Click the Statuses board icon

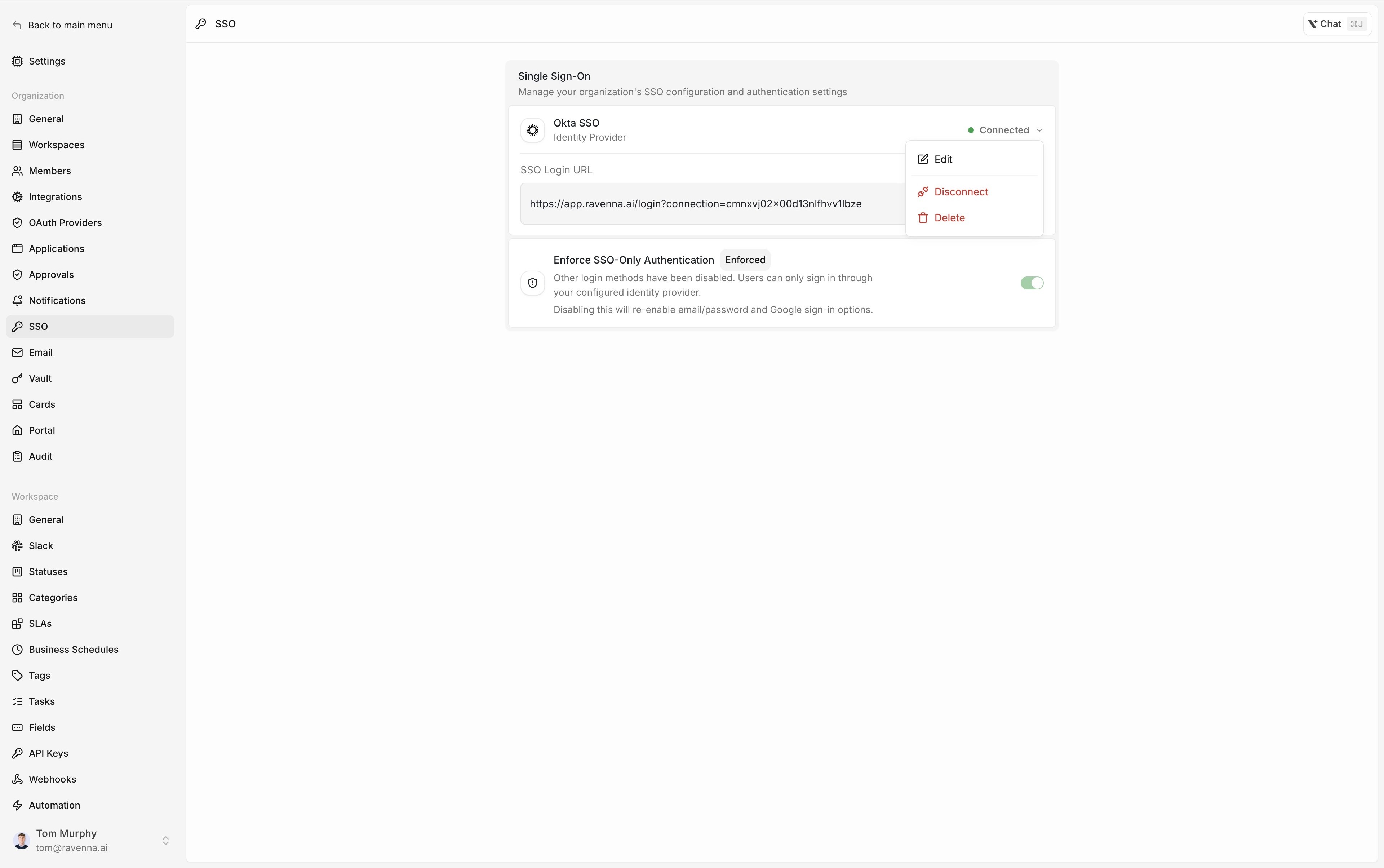17,572
